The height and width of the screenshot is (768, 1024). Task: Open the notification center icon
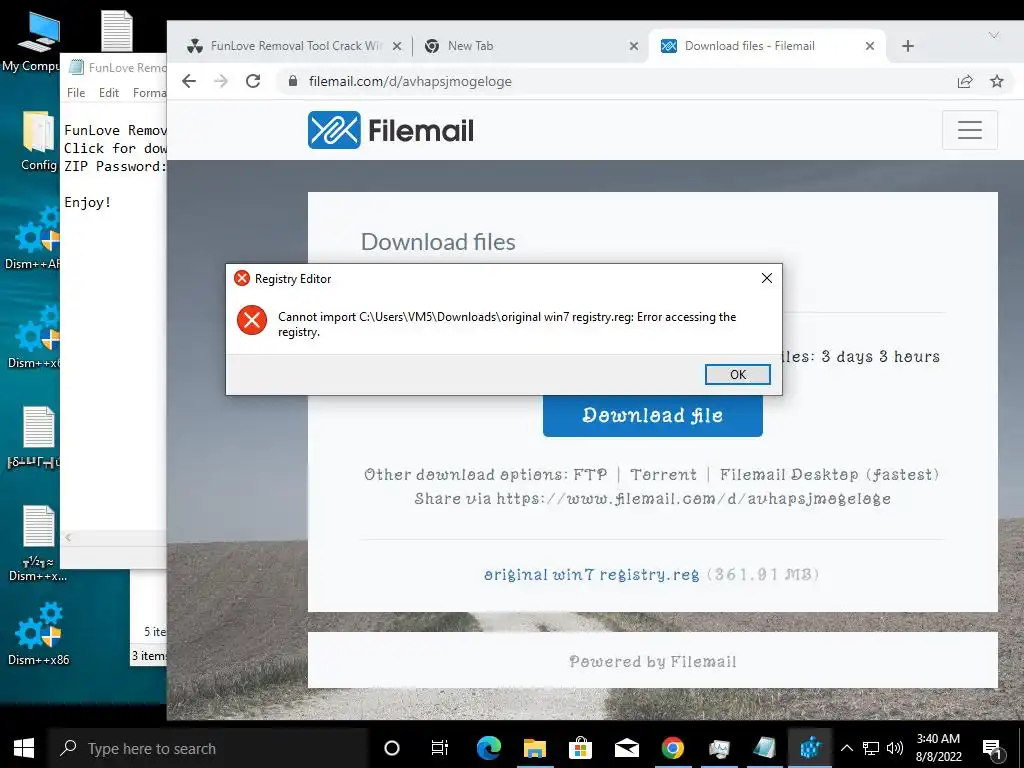coord(992,748)
